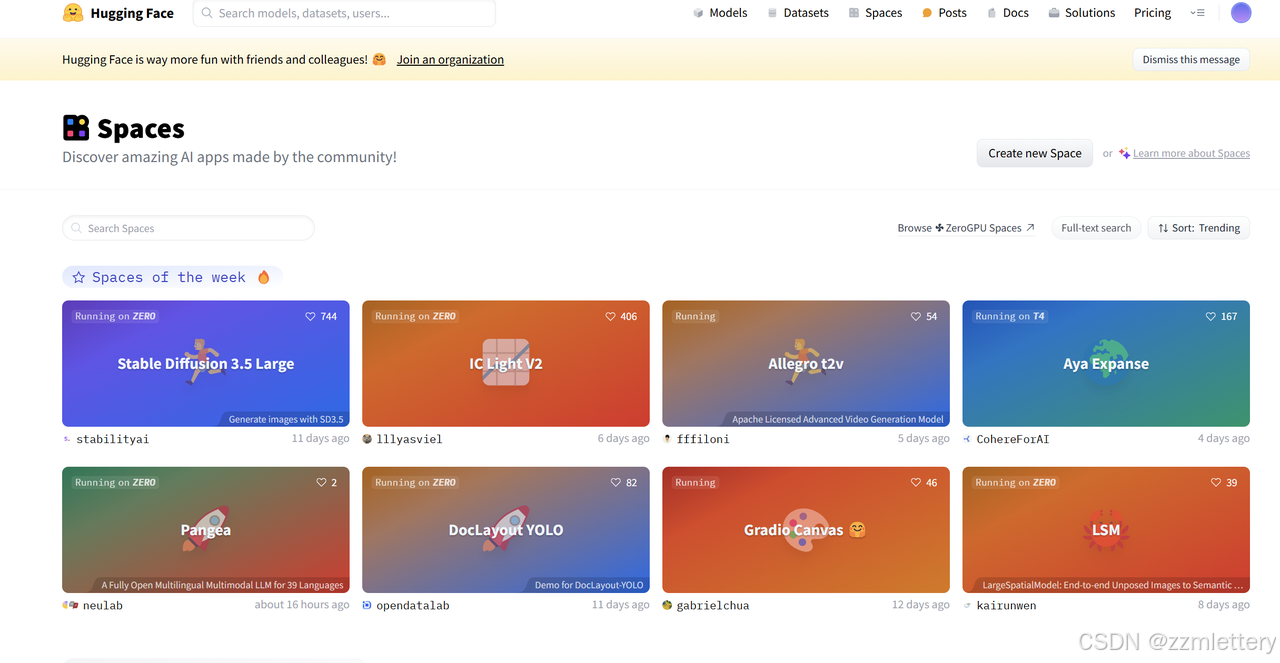Screen dimensions: 1280x663
Task: Click stabilityai author name
Action: point(113,439)
